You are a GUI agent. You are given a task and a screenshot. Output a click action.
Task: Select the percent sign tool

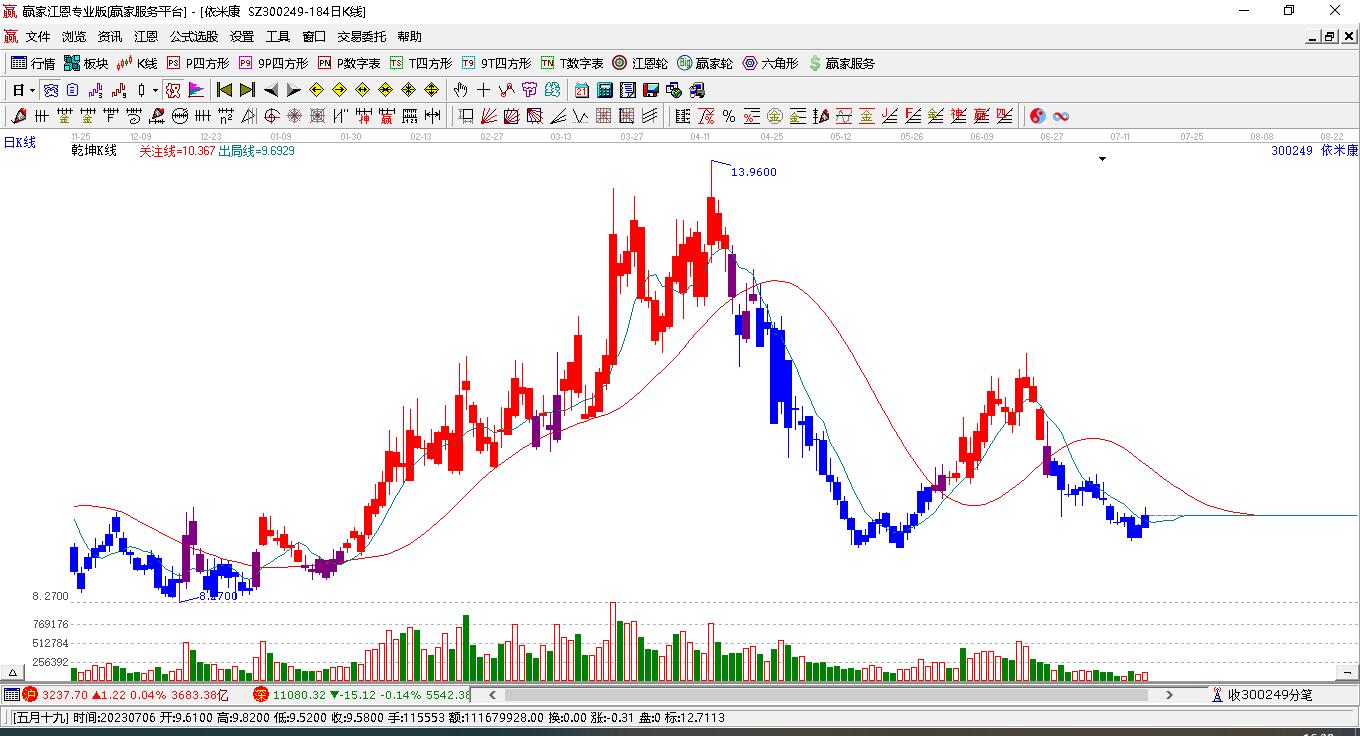pos(729,116)
